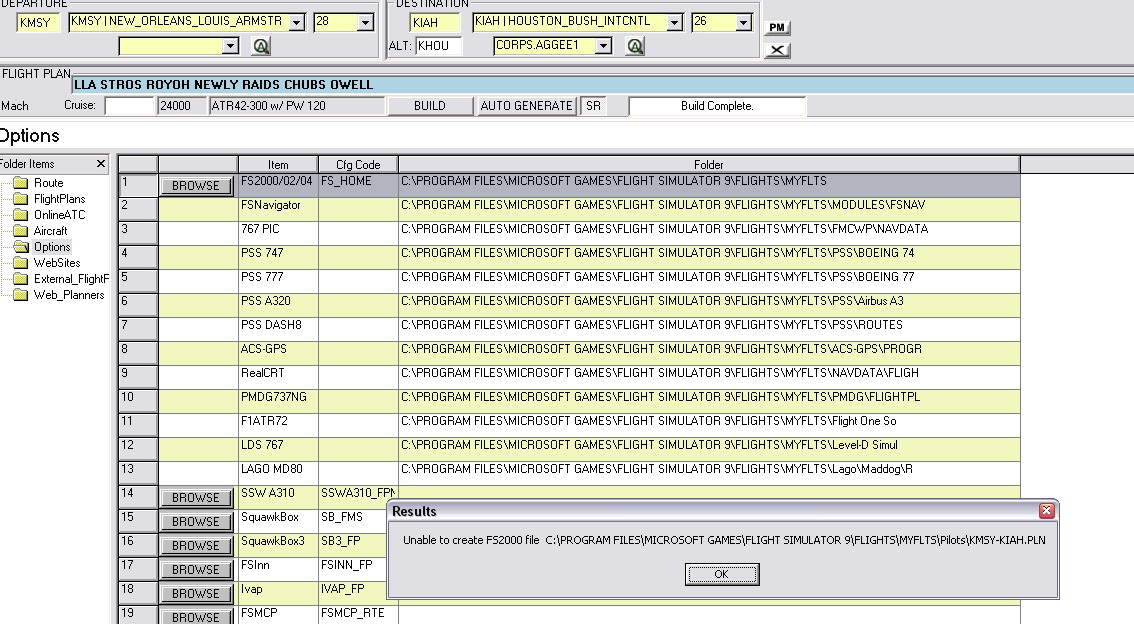Click the F1ATR72 item cell
The image size is (1134, 624).
pyautogui.click(x=278, y=424)
